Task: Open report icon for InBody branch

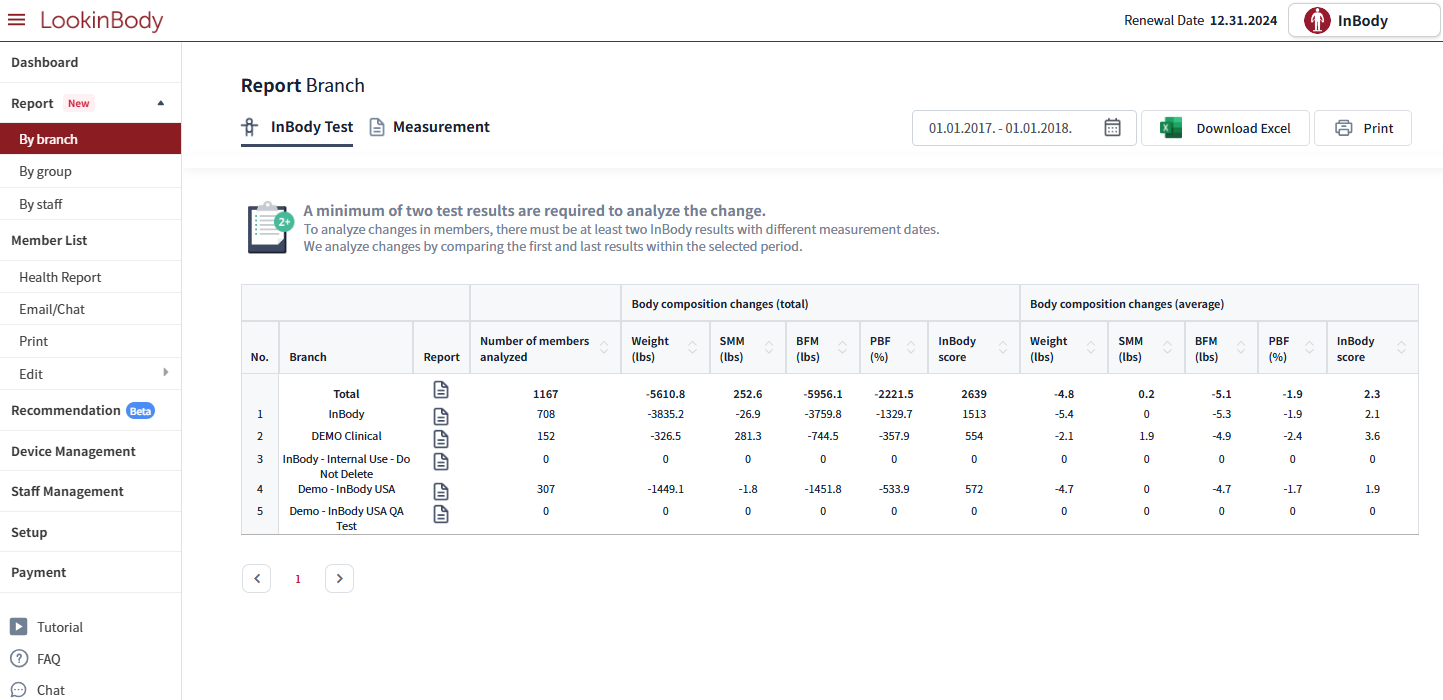Action: 441,416
